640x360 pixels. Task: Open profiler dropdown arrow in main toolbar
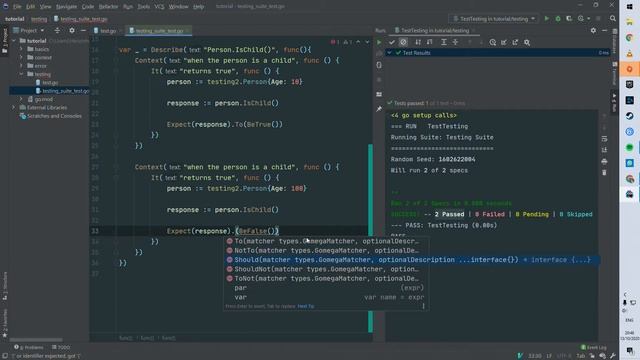click(588, 19)
